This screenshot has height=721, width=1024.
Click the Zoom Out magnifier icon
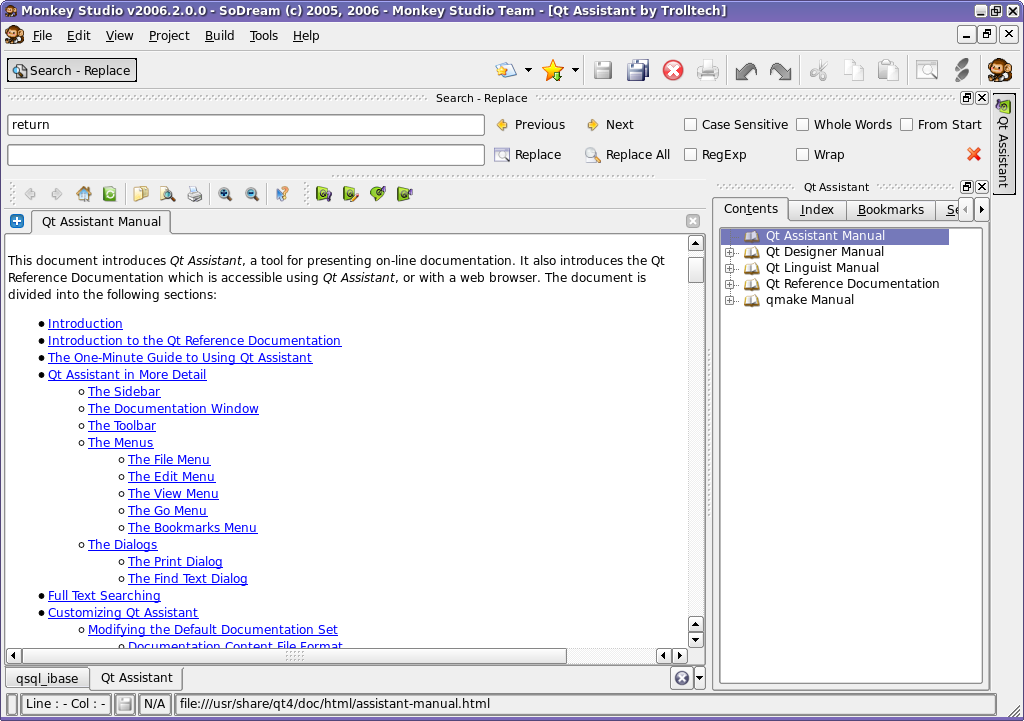click(x=251, y=194)
